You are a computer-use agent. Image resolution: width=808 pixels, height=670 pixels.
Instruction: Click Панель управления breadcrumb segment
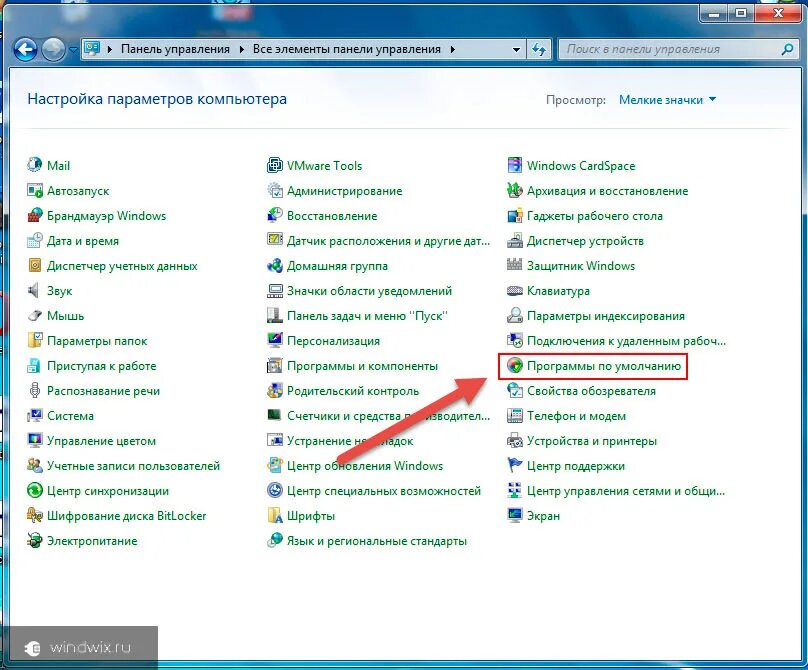[175, 49]
